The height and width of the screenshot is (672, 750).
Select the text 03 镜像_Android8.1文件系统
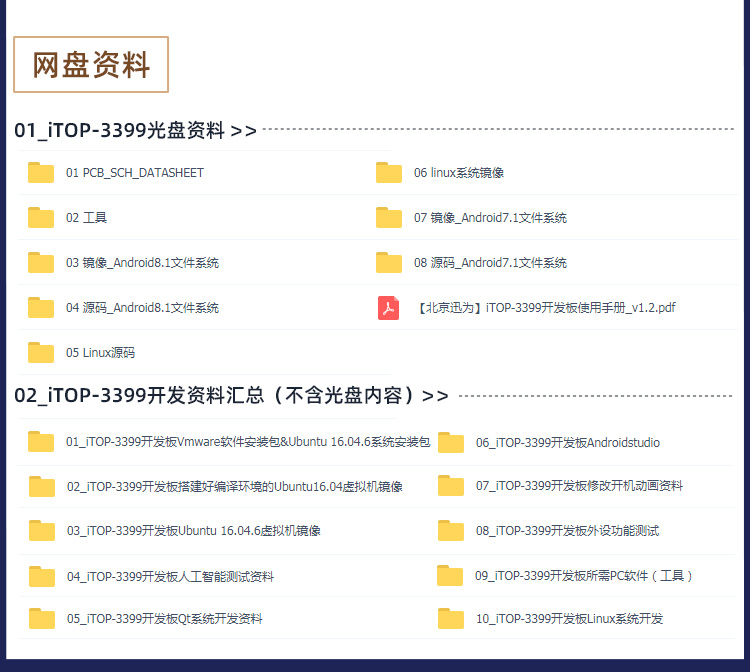(x=142, y=263)
